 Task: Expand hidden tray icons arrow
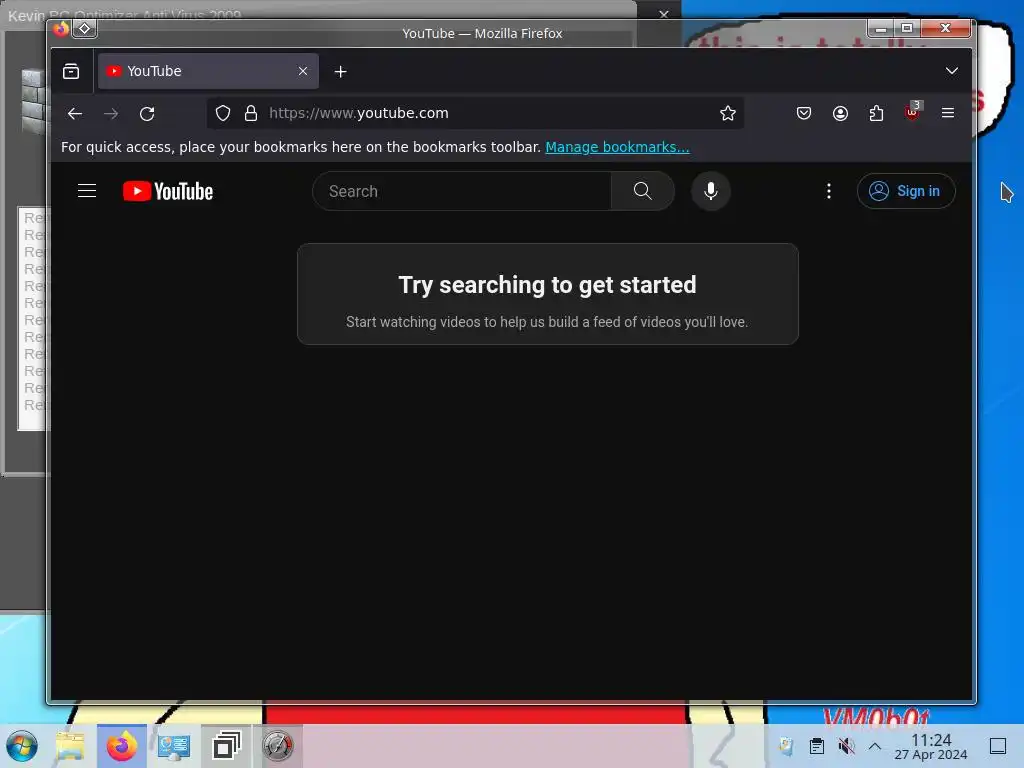coord(875,746)
